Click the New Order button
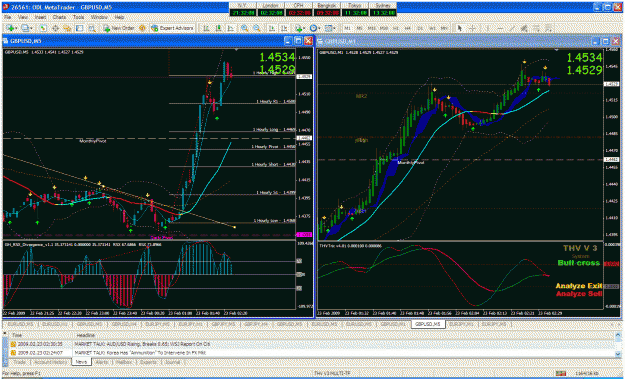The width and height of the screenshot is (625, 379). pyautogui.click(x=119, y=28)
